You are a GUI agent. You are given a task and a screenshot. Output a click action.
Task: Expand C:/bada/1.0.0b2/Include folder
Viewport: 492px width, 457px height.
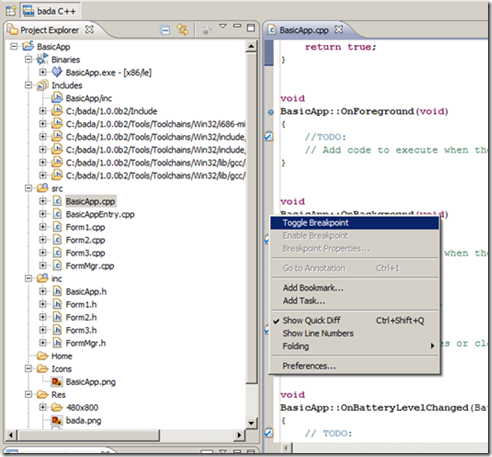click(x=43, y=111)
